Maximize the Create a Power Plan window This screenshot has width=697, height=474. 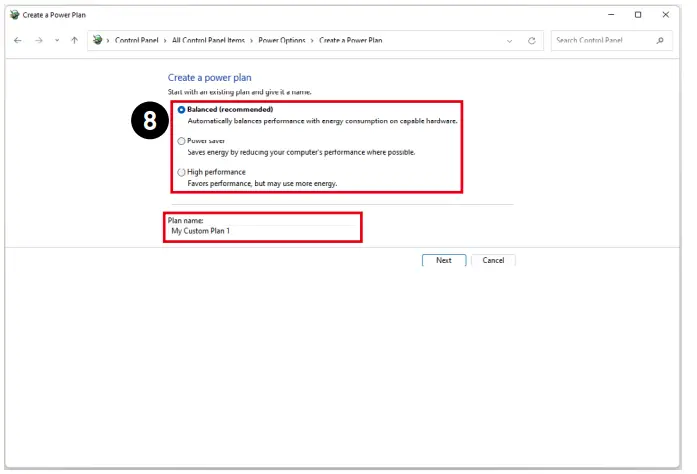638,15
